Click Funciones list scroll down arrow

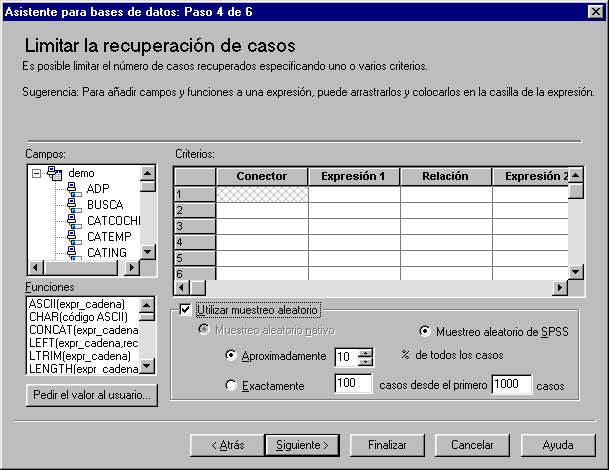coord(147,366)
